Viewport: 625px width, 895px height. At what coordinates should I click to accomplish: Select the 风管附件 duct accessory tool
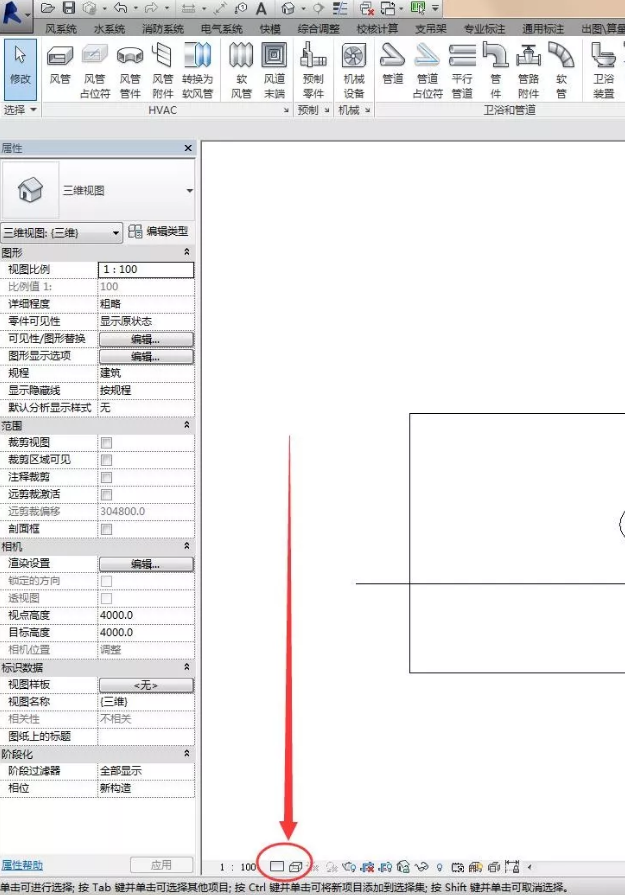[x=163, y=70]
